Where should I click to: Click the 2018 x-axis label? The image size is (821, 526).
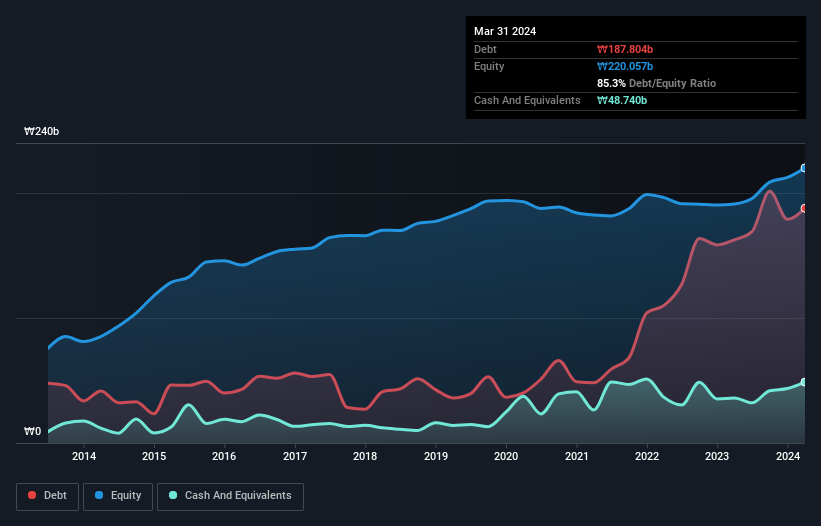click(x=365, y=456)
